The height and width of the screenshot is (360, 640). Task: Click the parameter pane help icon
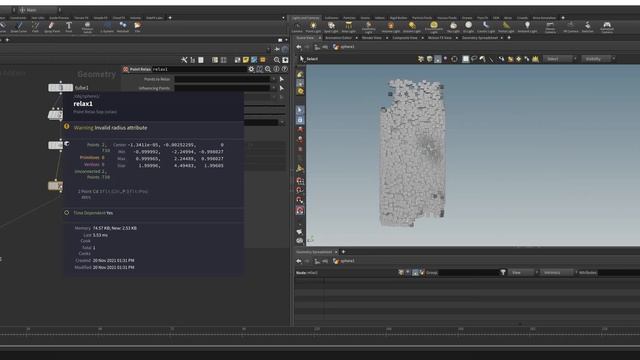(x=284, y=69)
